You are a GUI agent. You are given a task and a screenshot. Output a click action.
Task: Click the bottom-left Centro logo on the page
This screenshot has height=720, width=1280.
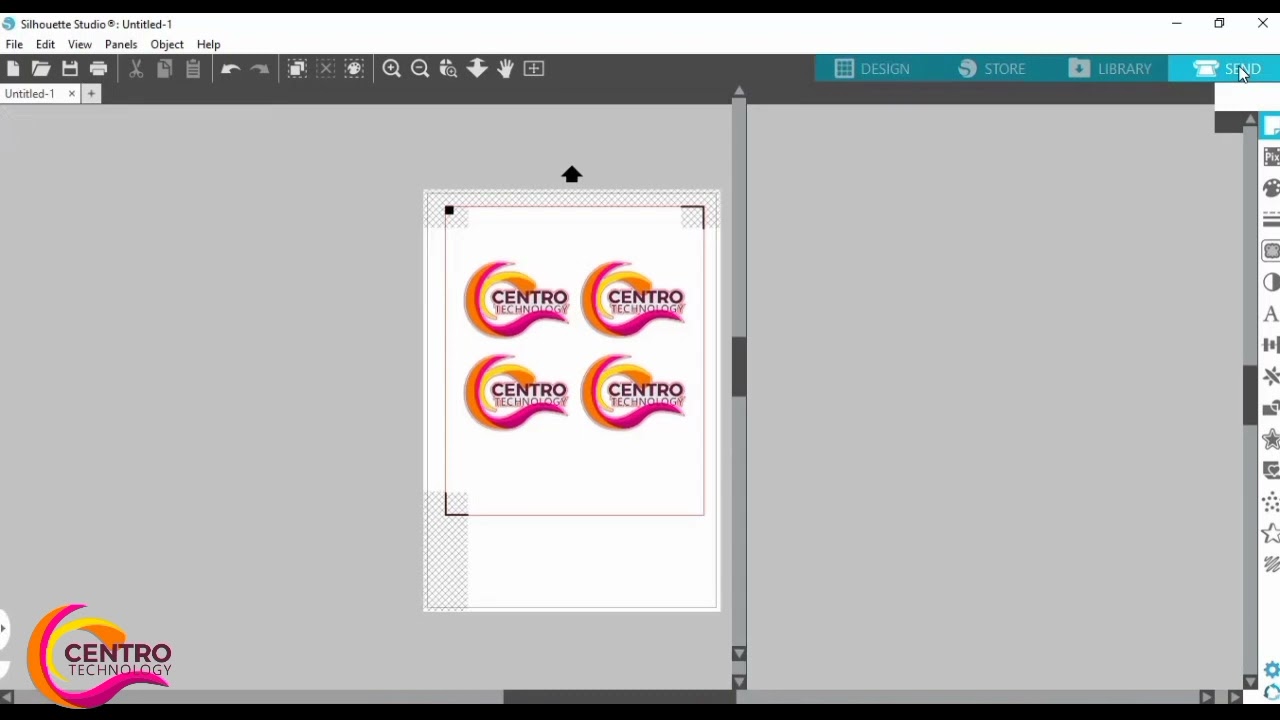click(516, 391)
